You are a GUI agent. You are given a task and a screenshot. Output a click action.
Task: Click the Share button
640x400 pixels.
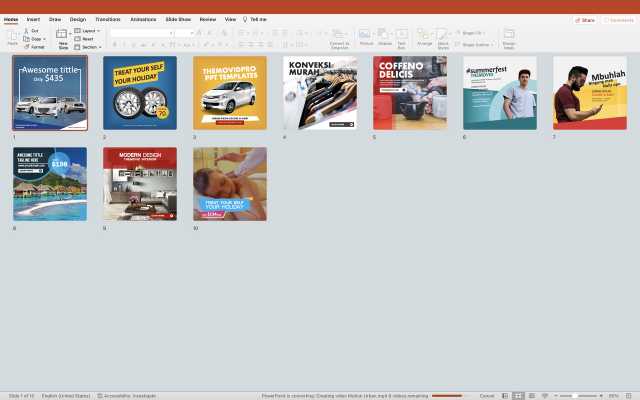click(x=585, y=19)
